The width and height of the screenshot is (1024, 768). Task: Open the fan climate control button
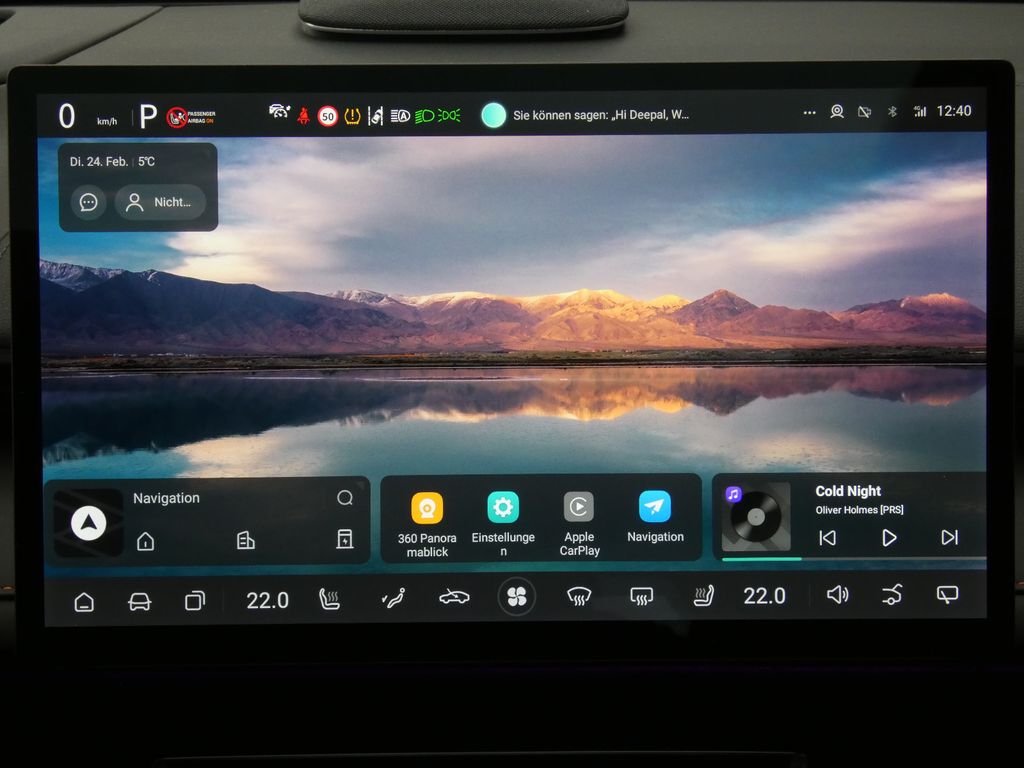(x=516, y=598)
